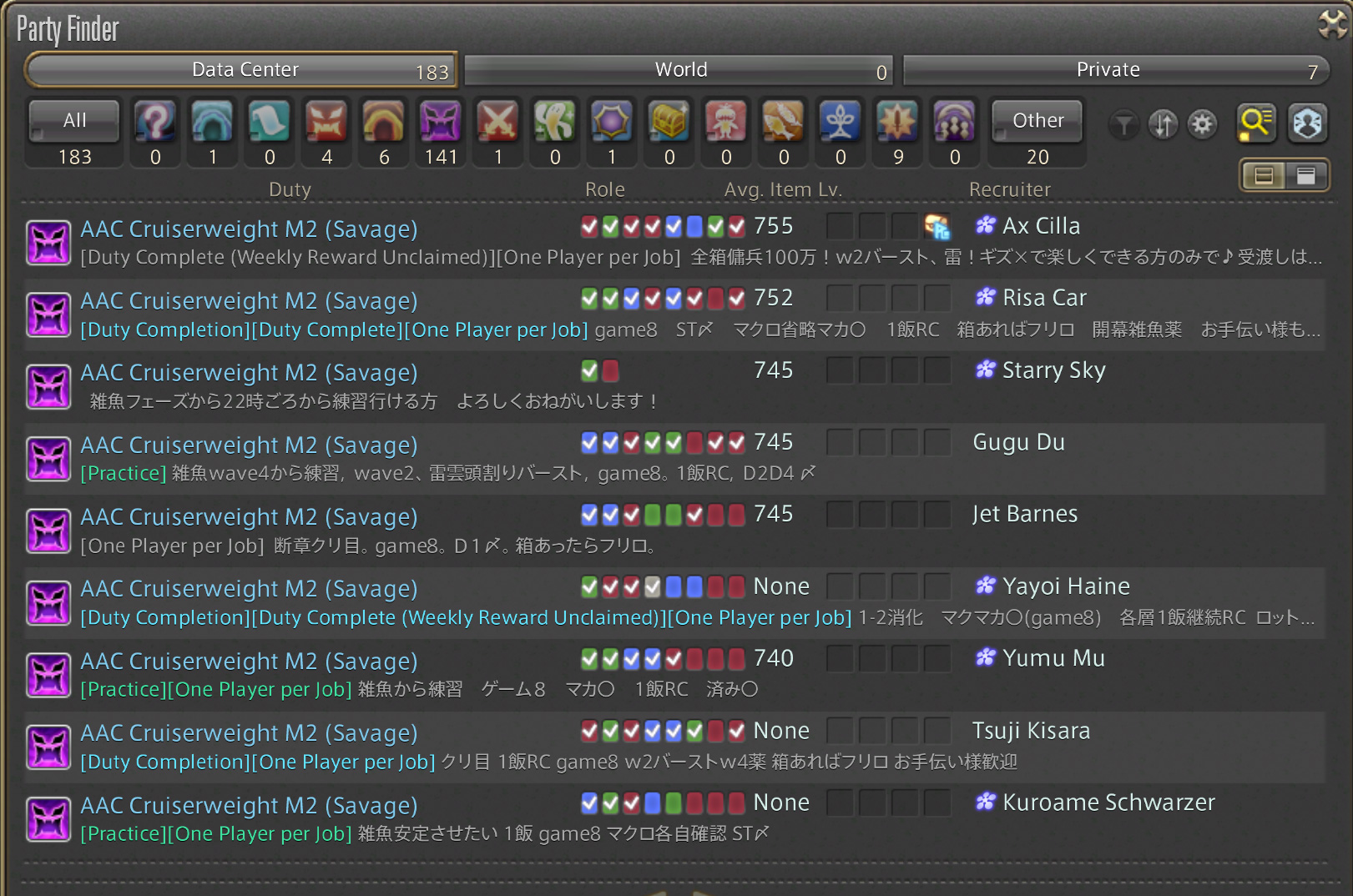Click role slots in Starry Sky's row
Screen dimensions: 1353x896
600,370
